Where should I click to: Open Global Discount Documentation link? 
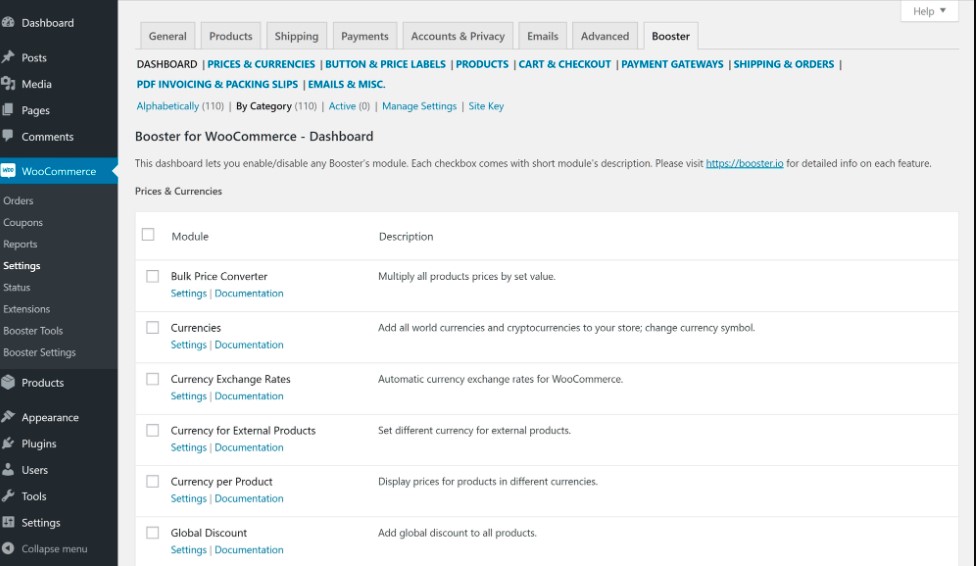249,550
